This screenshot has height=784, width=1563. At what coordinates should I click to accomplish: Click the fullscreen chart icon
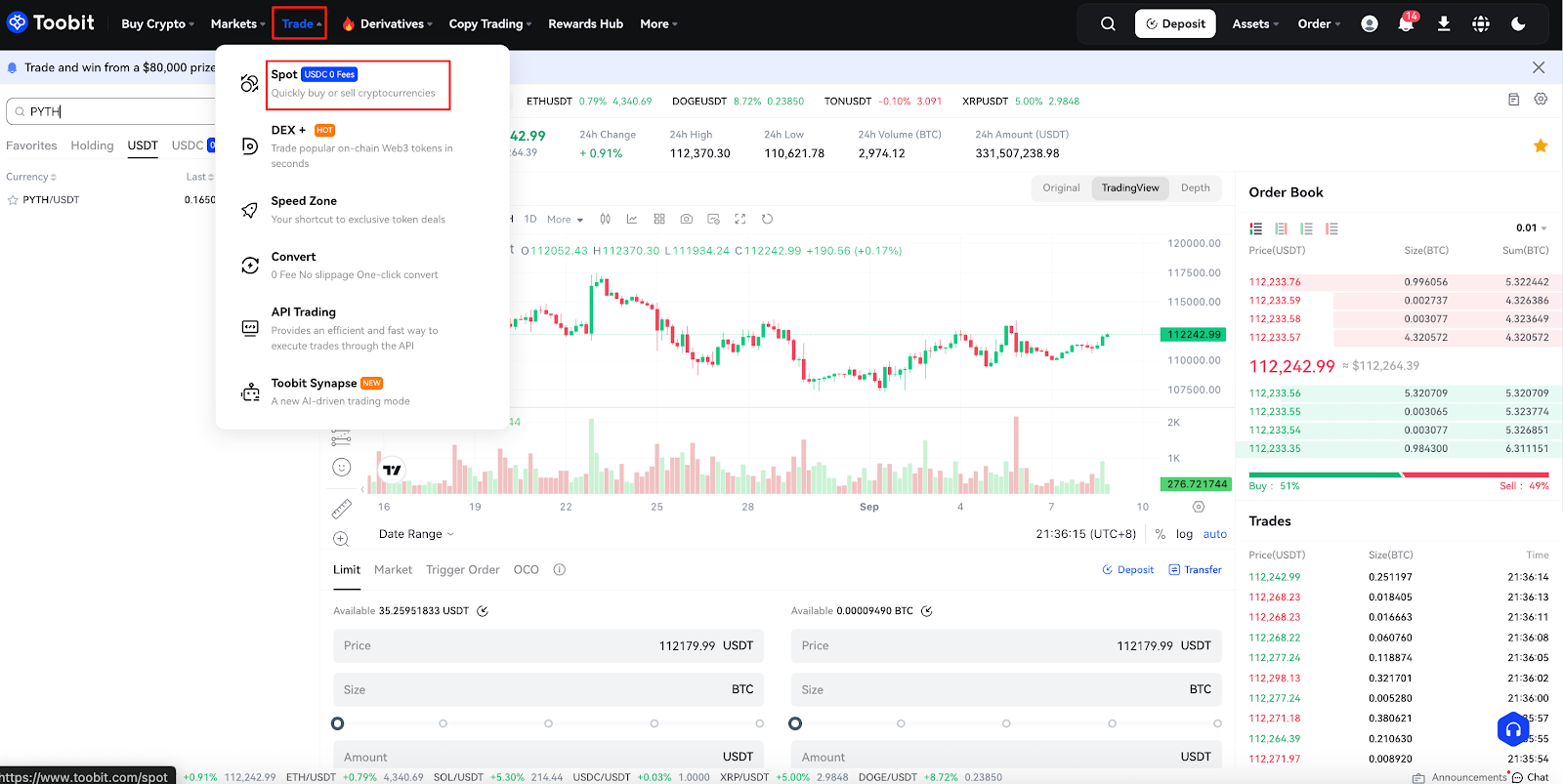[x=740, y=219]
